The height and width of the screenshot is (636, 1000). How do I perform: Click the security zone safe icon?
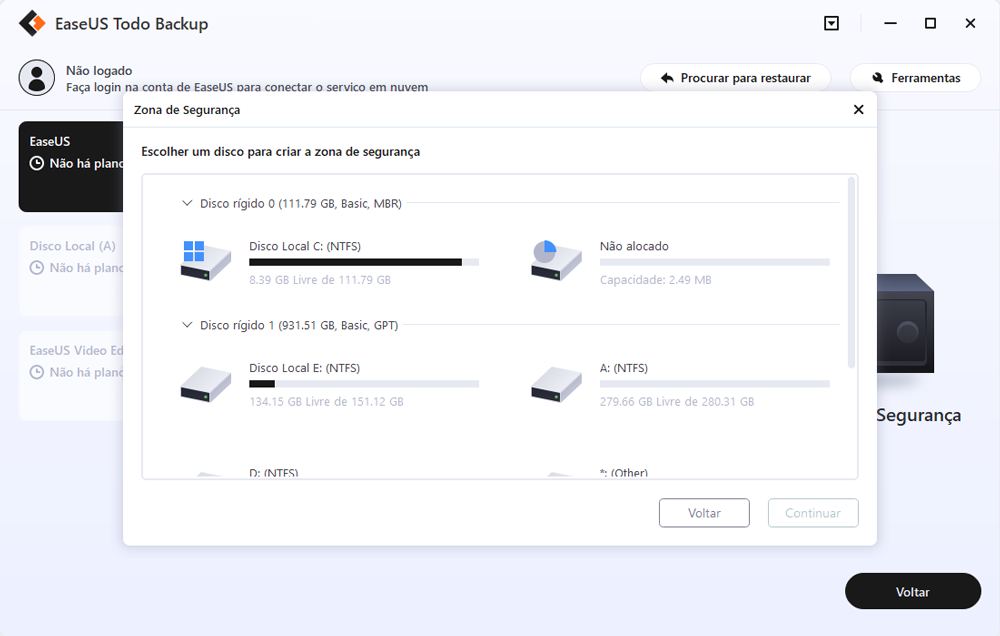[x=905, y=330]
